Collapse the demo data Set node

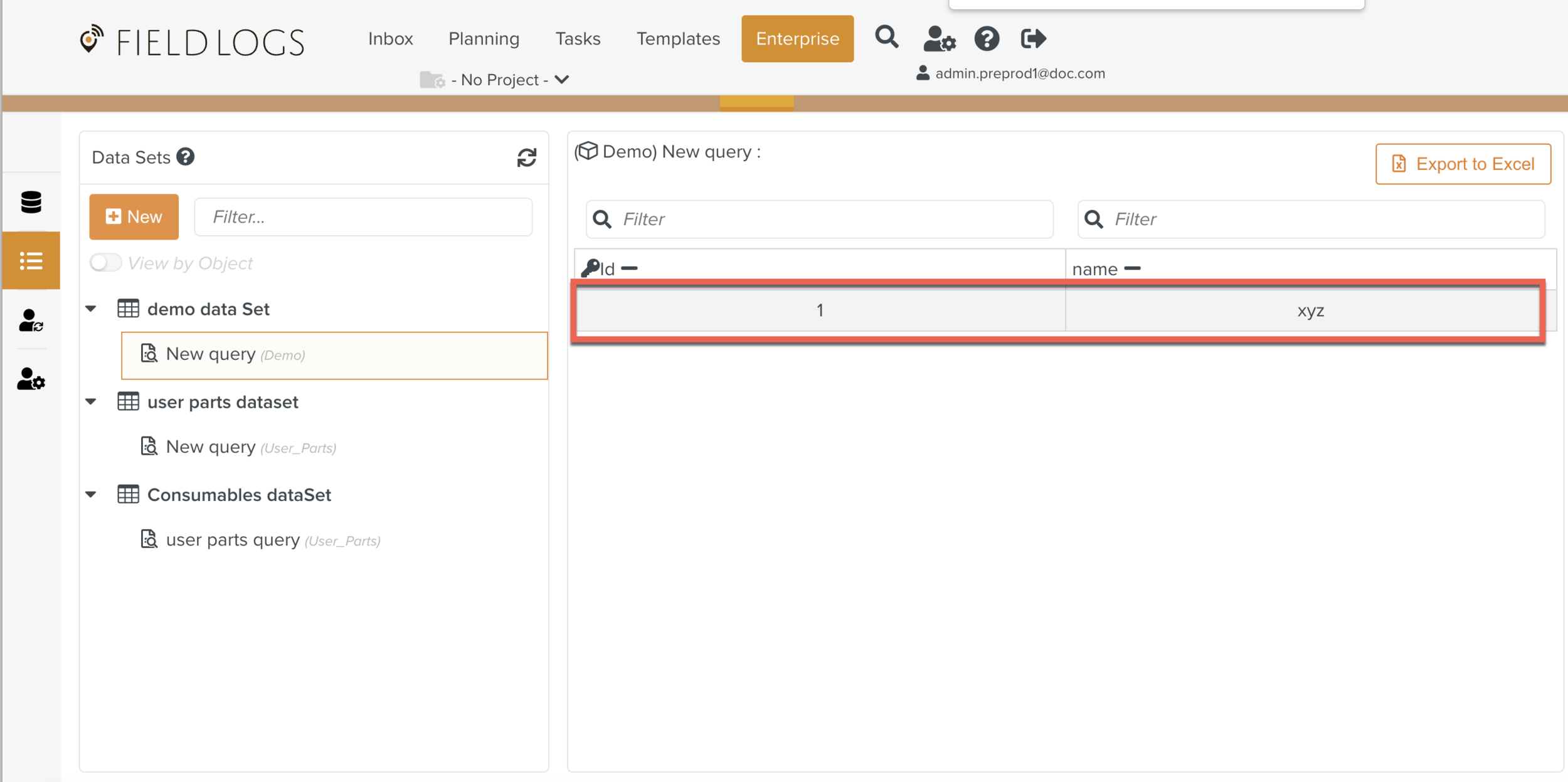[x=92, y=309]
